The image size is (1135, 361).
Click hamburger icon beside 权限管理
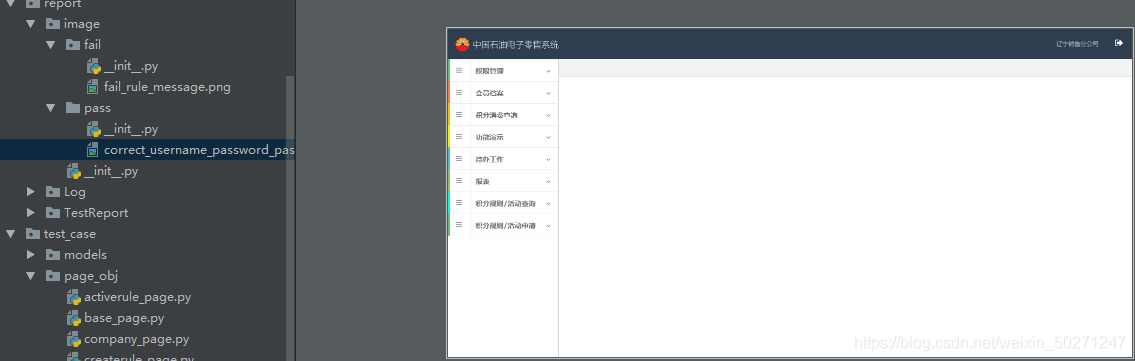[459, 71]
